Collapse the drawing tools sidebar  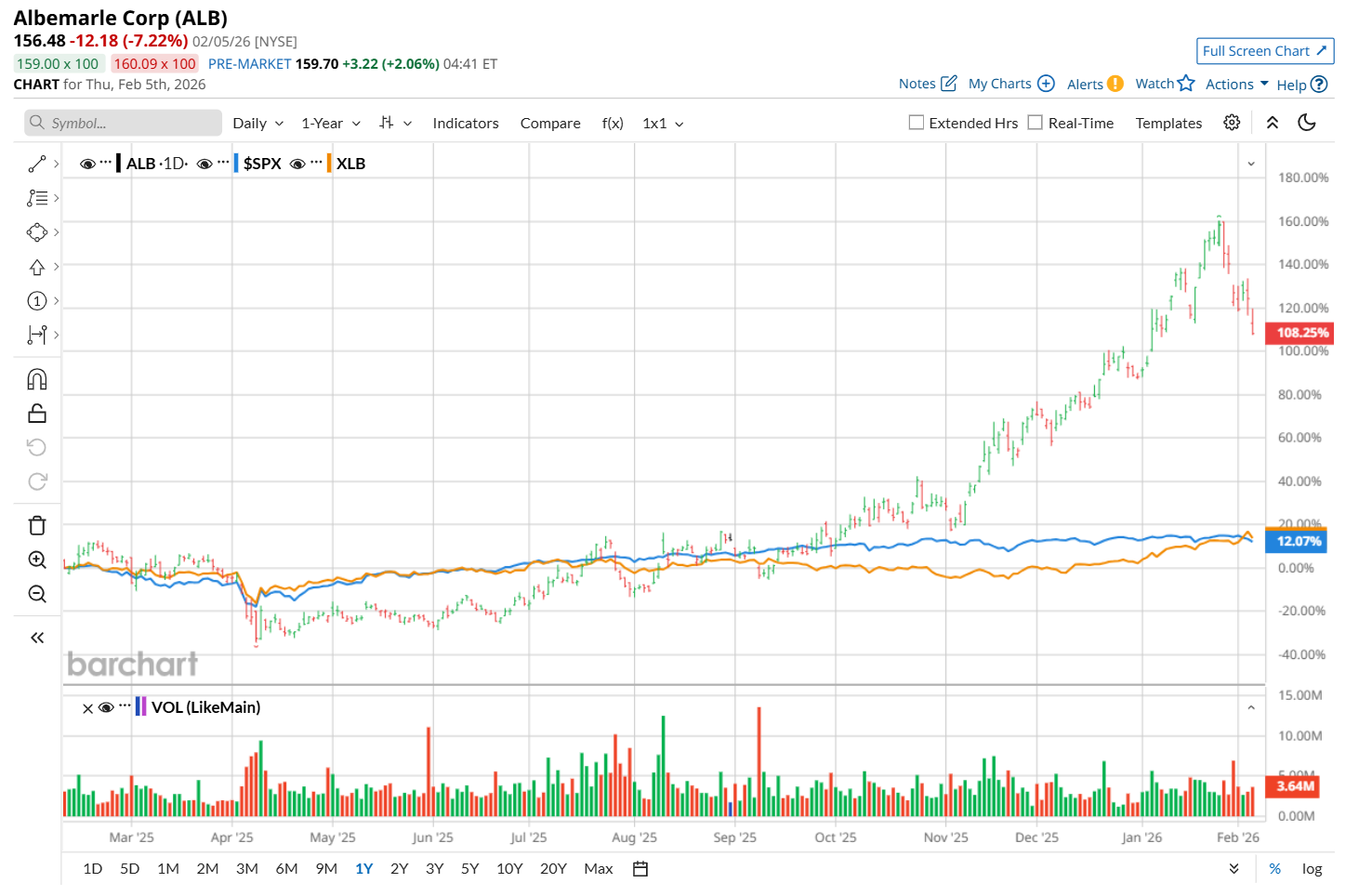coord(37,638)
